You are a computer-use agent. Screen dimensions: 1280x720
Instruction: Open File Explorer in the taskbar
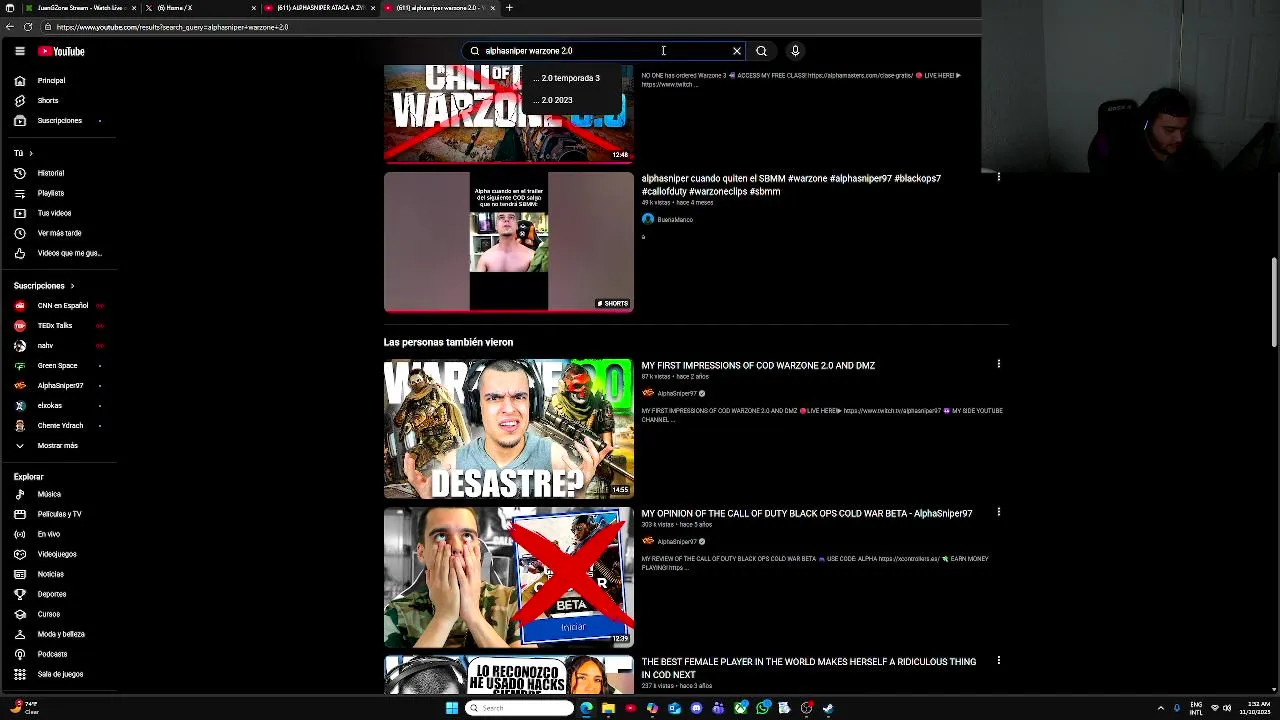608,708
